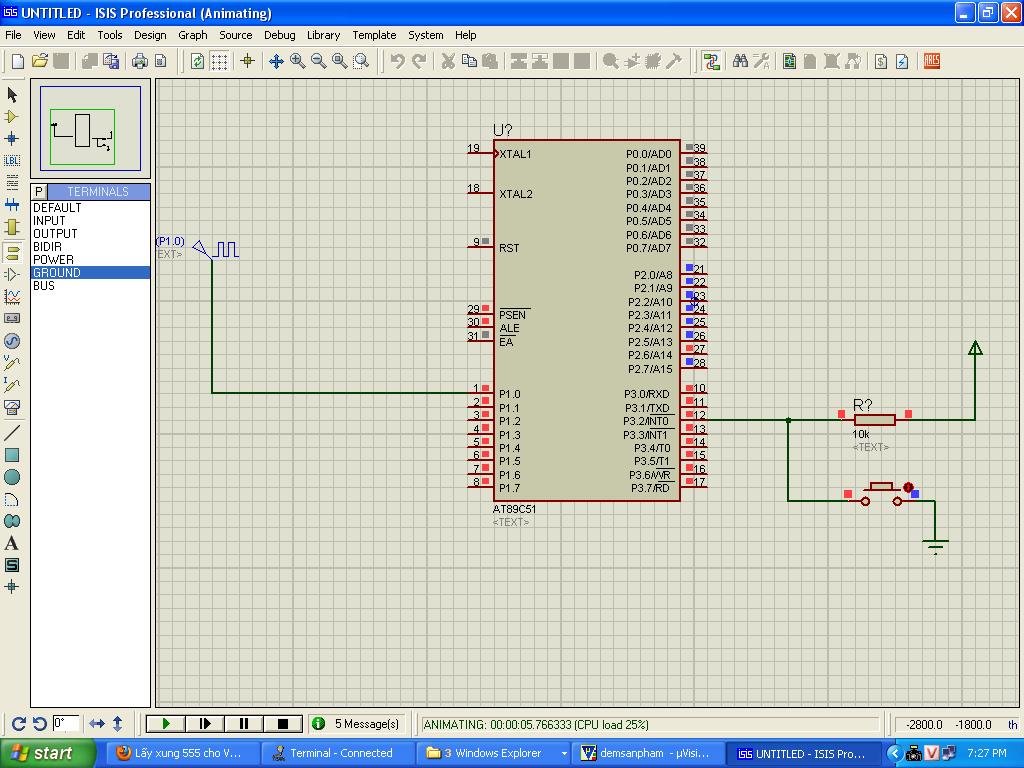Click the Search and Tag binoculars icon

[x=740, y=61]
